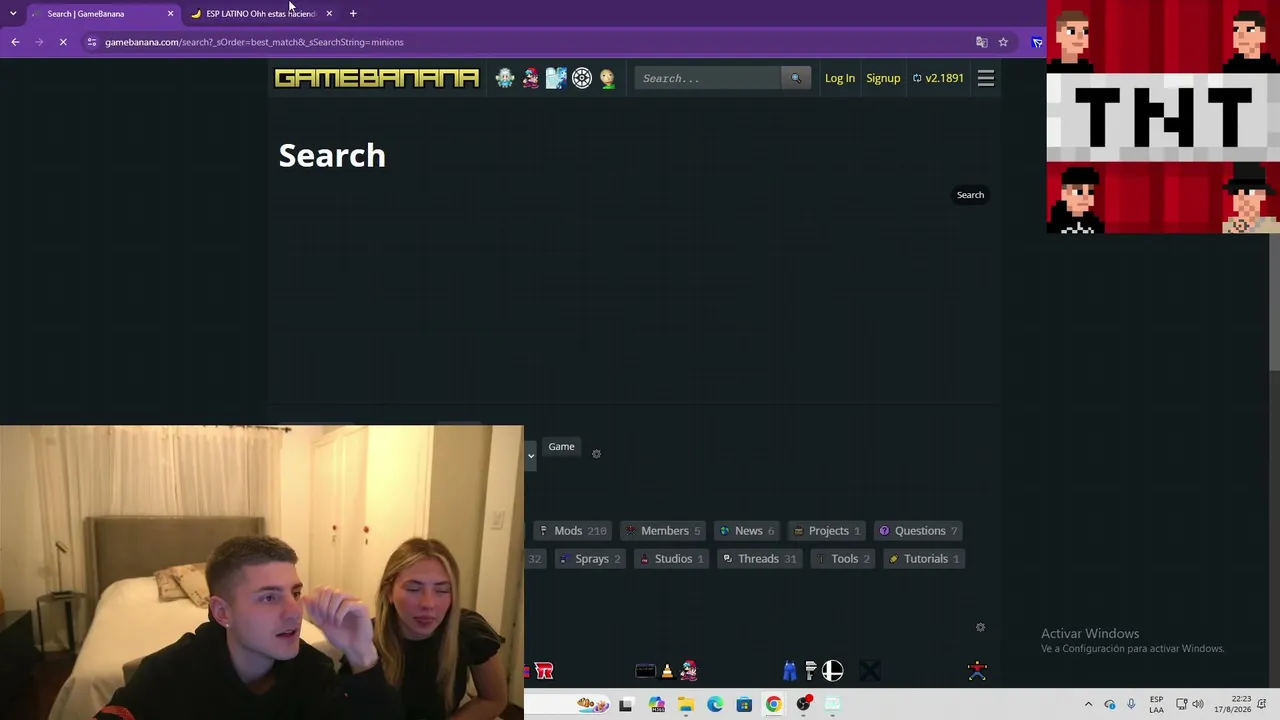Filter results by Threads 31
Viewport: 1280px width, 720px height.
click(759, 559)
